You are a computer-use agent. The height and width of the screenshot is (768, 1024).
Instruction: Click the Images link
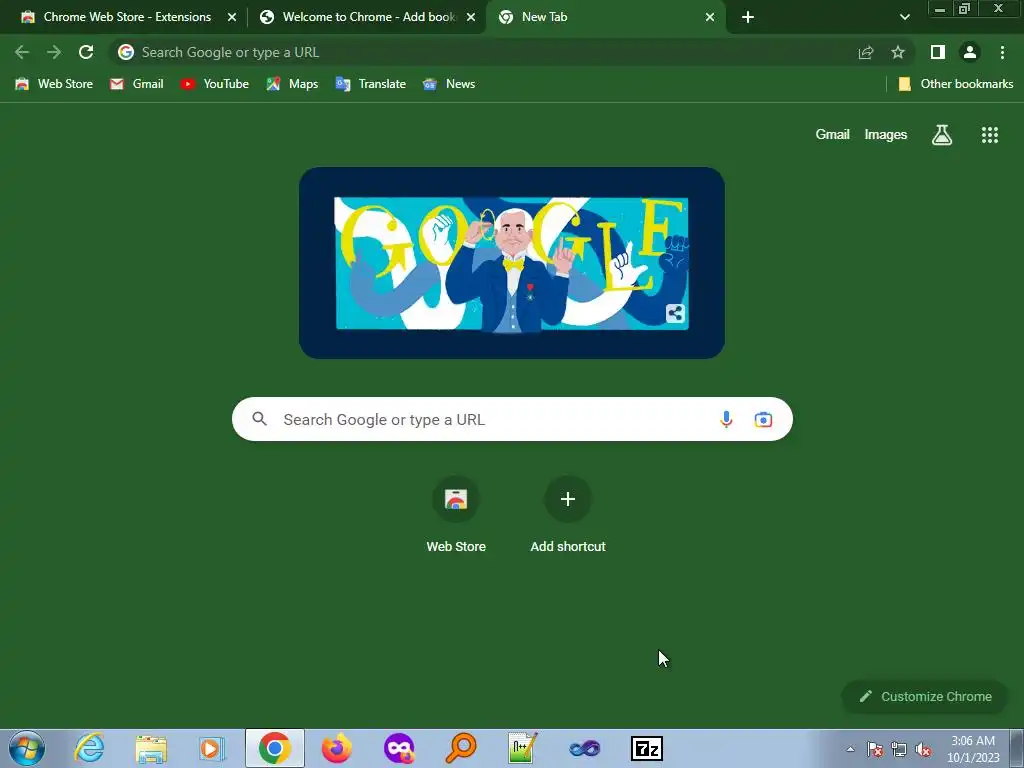(x=886, y=135)
